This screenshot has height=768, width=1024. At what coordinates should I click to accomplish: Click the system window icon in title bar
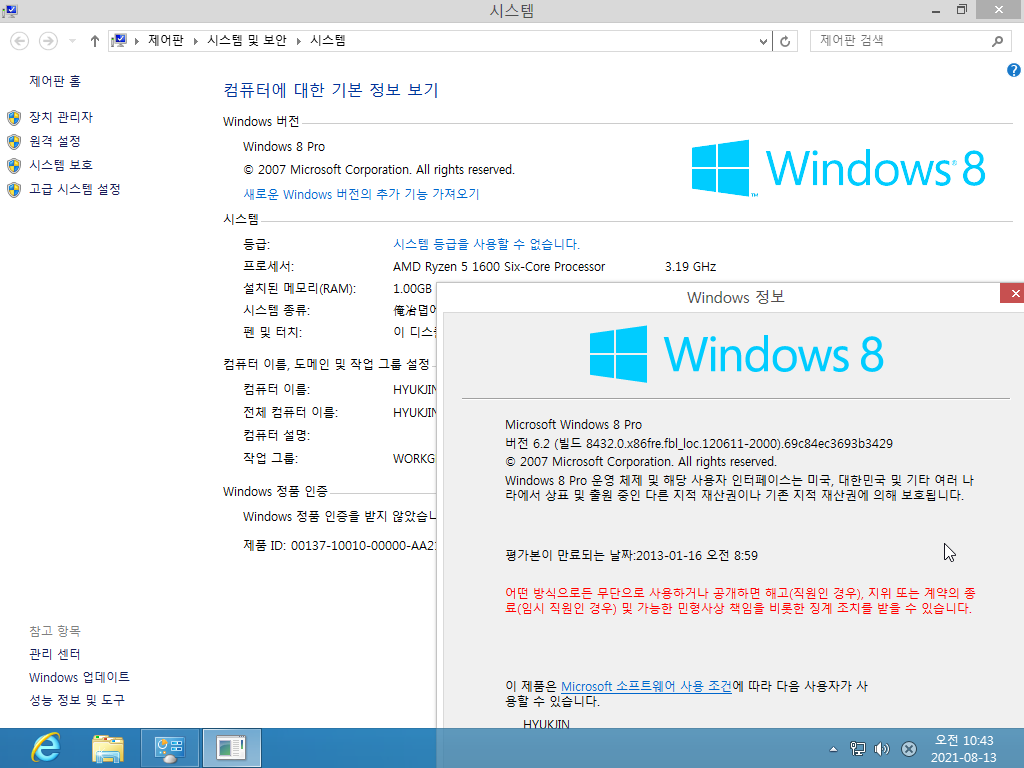click(x=10, y=10)
